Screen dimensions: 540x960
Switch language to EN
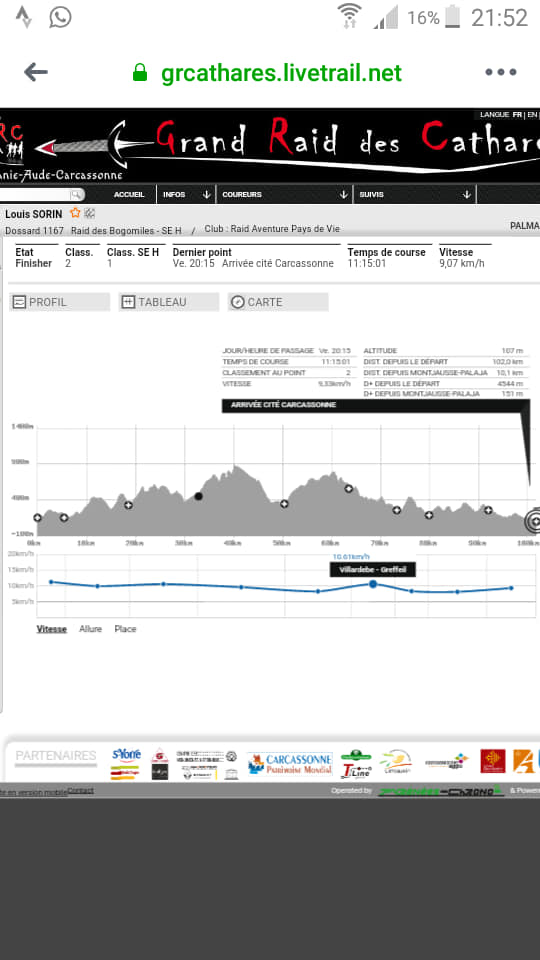(x=532, y=114)
